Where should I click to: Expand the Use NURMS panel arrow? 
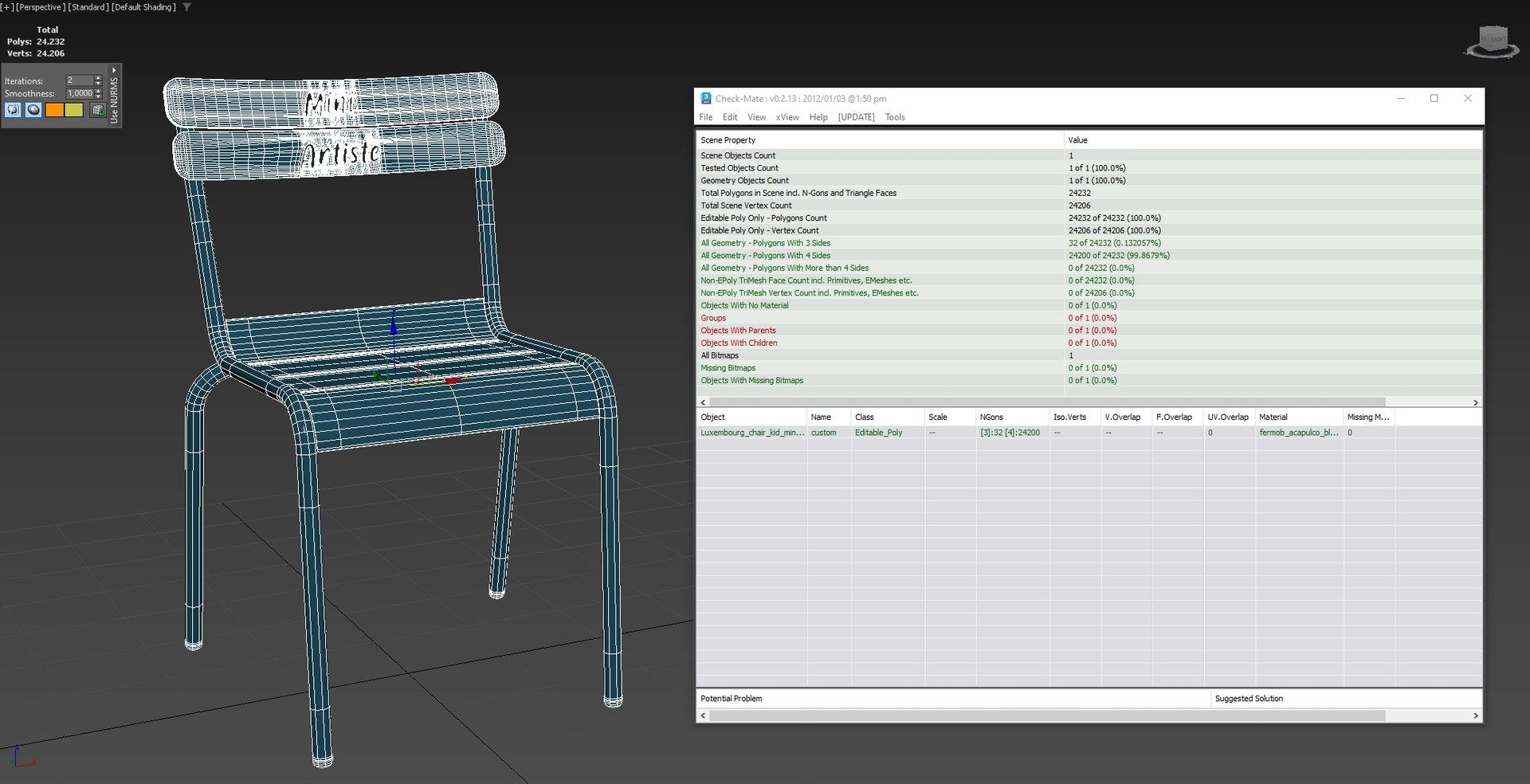(x=114, y=70)
